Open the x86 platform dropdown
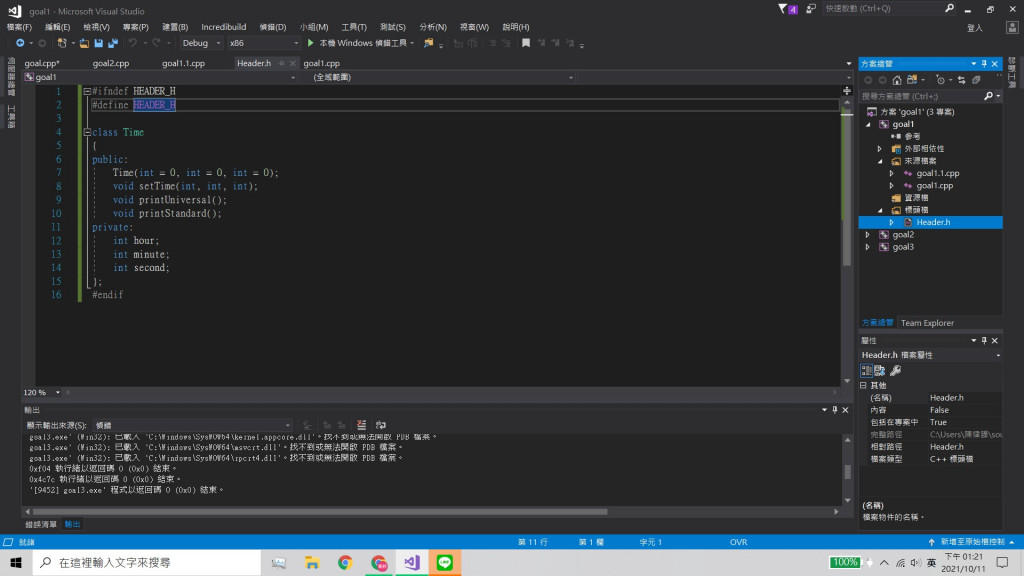 (x=264, y=43)
